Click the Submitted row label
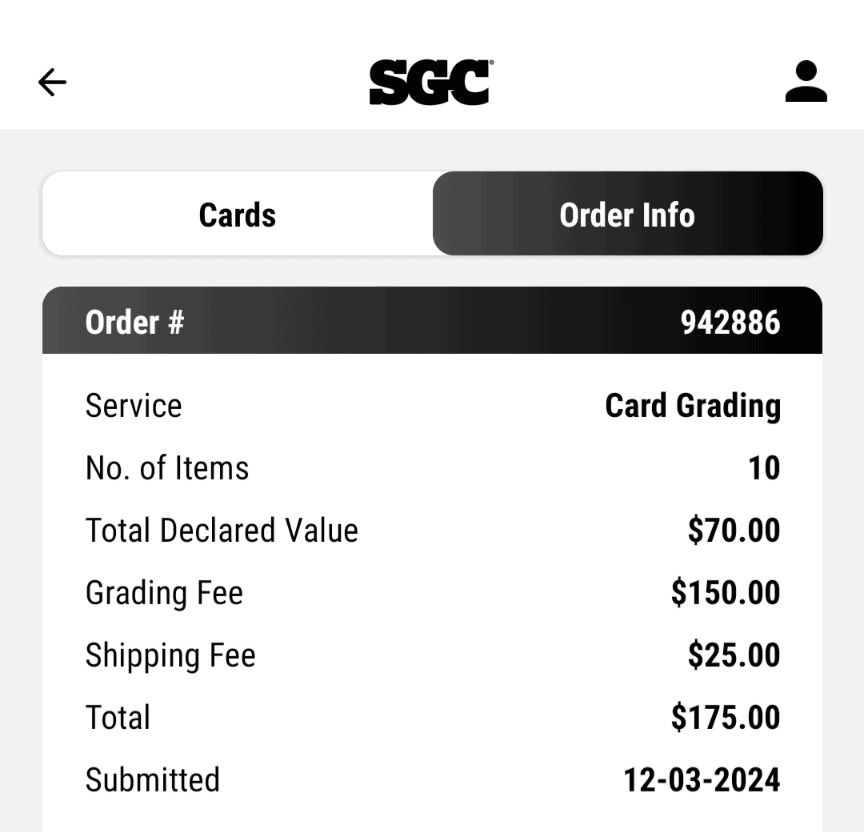The image size is (864, 832). pyautogui.click(x=152, y=779)
